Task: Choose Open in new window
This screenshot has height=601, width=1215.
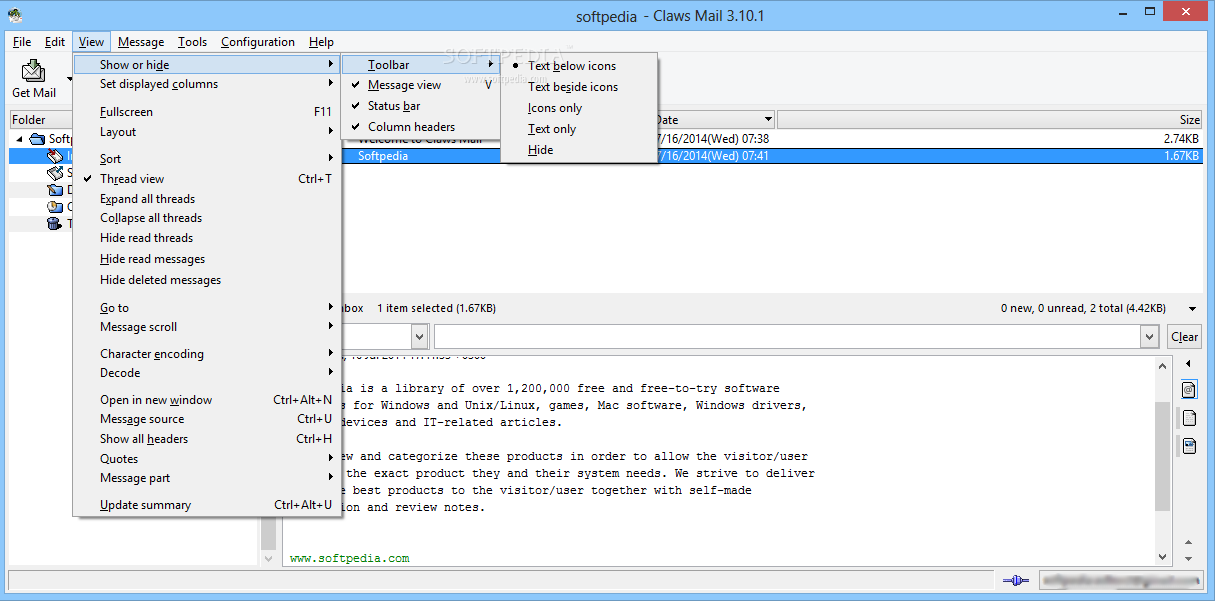Action: [x=208, y=400]
